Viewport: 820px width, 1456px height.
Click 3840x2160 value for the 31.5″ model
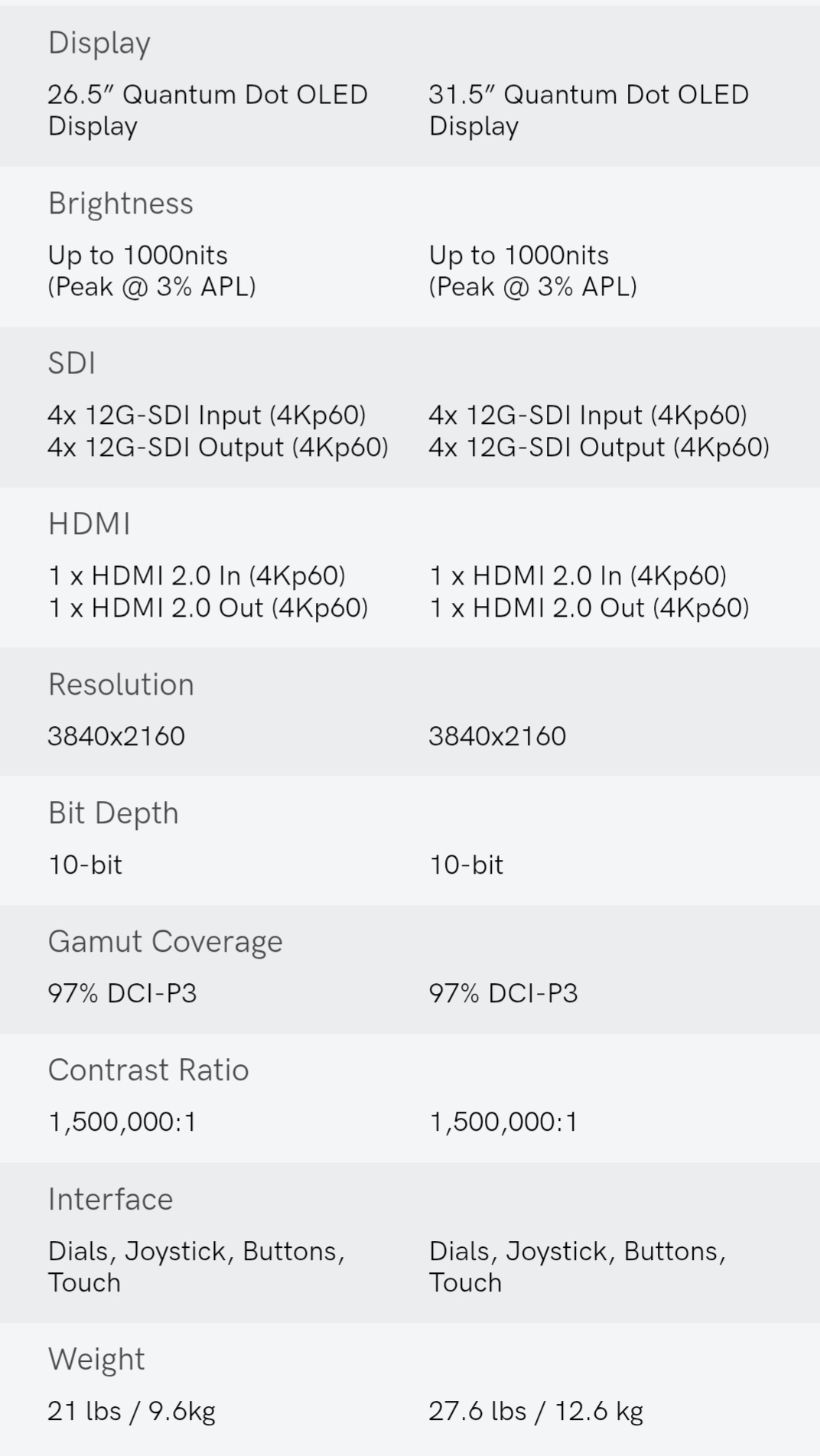tap(497, 736)
